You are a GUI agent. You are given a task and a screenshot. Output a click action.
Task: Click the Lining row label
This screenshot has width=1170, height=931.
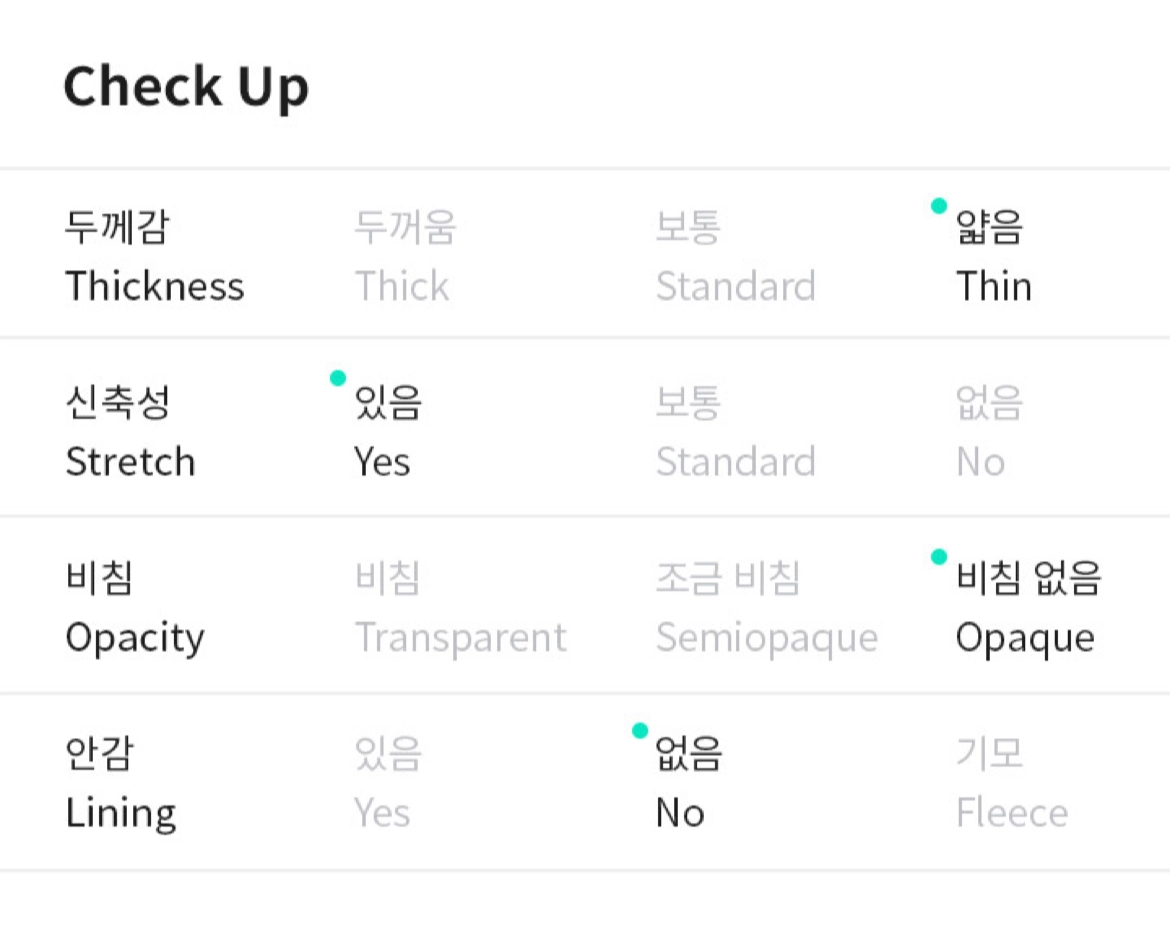[120, 783]
